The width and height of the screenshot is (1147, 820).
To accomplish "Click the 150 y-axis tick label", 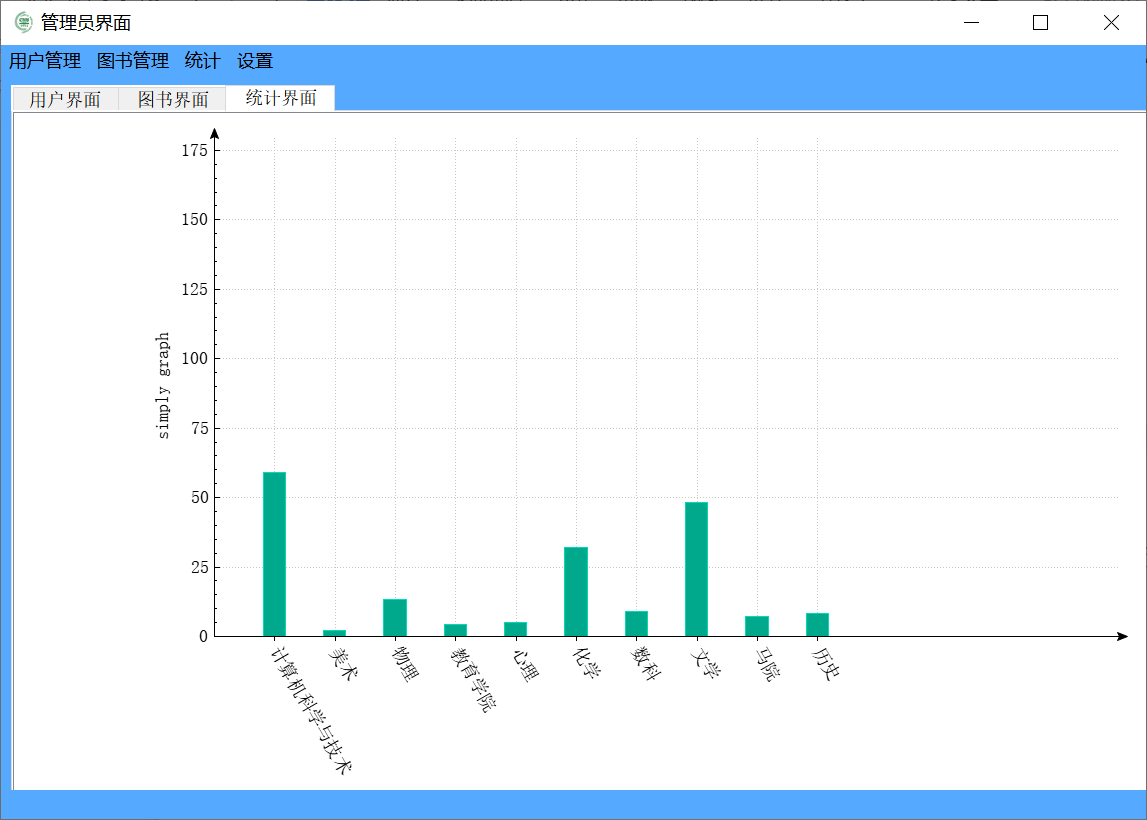I will [x=195, y=219].
